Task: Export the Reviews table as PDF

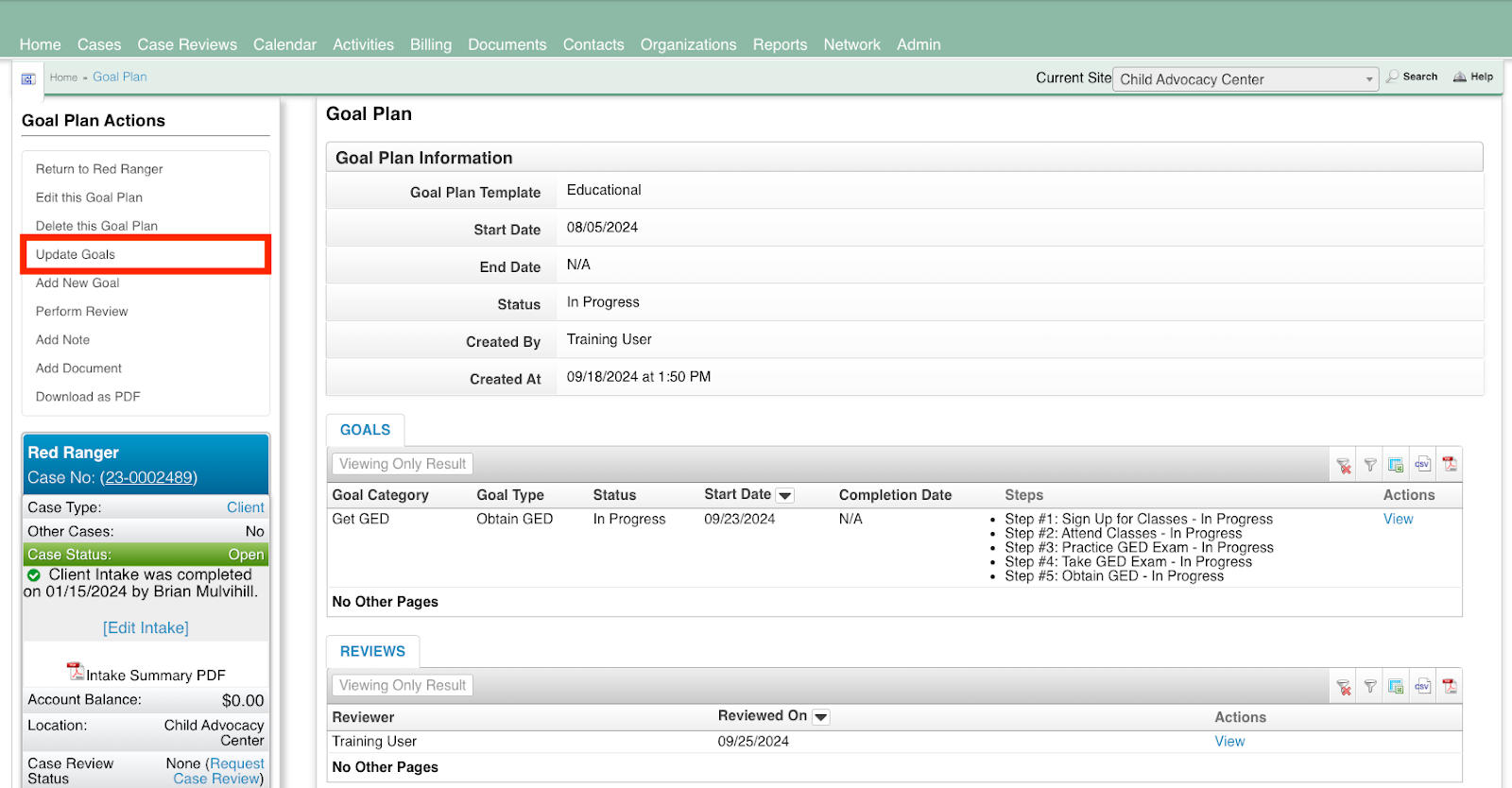Action: click(1450, 686)
